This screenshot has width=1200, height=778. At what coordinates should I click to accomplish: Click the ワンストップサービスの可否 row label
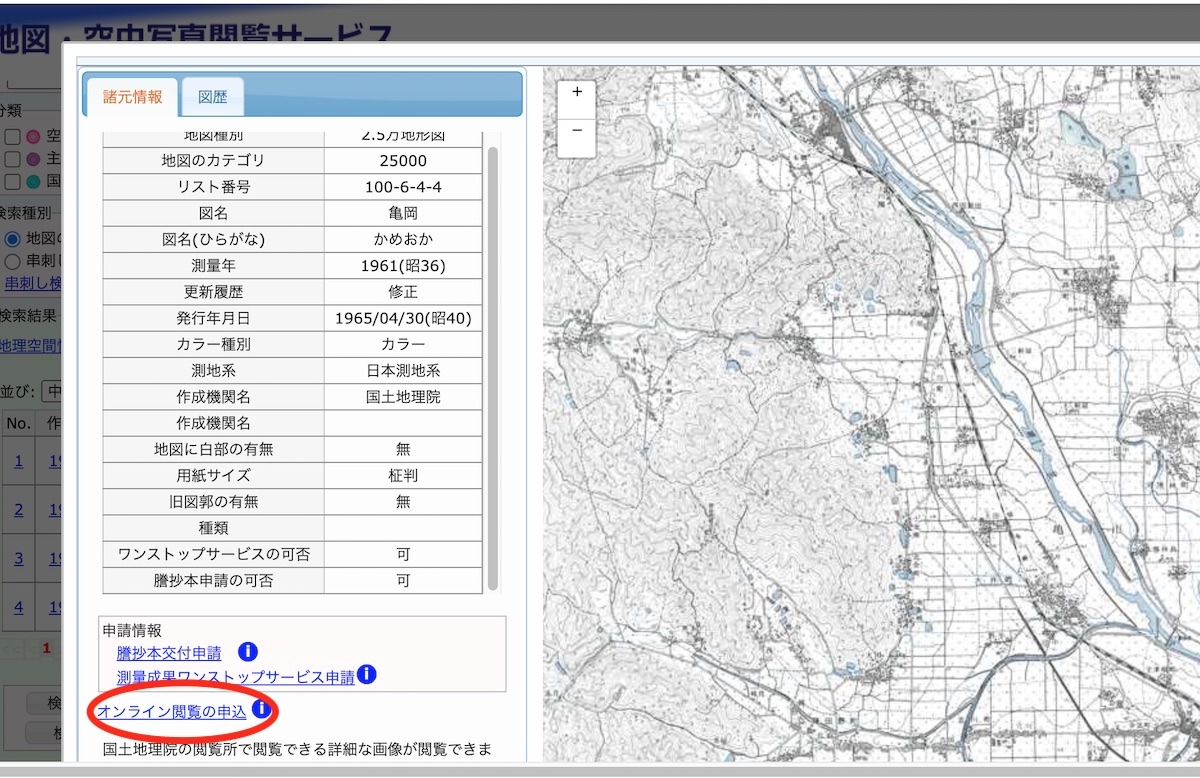click(x=213, y=554)
